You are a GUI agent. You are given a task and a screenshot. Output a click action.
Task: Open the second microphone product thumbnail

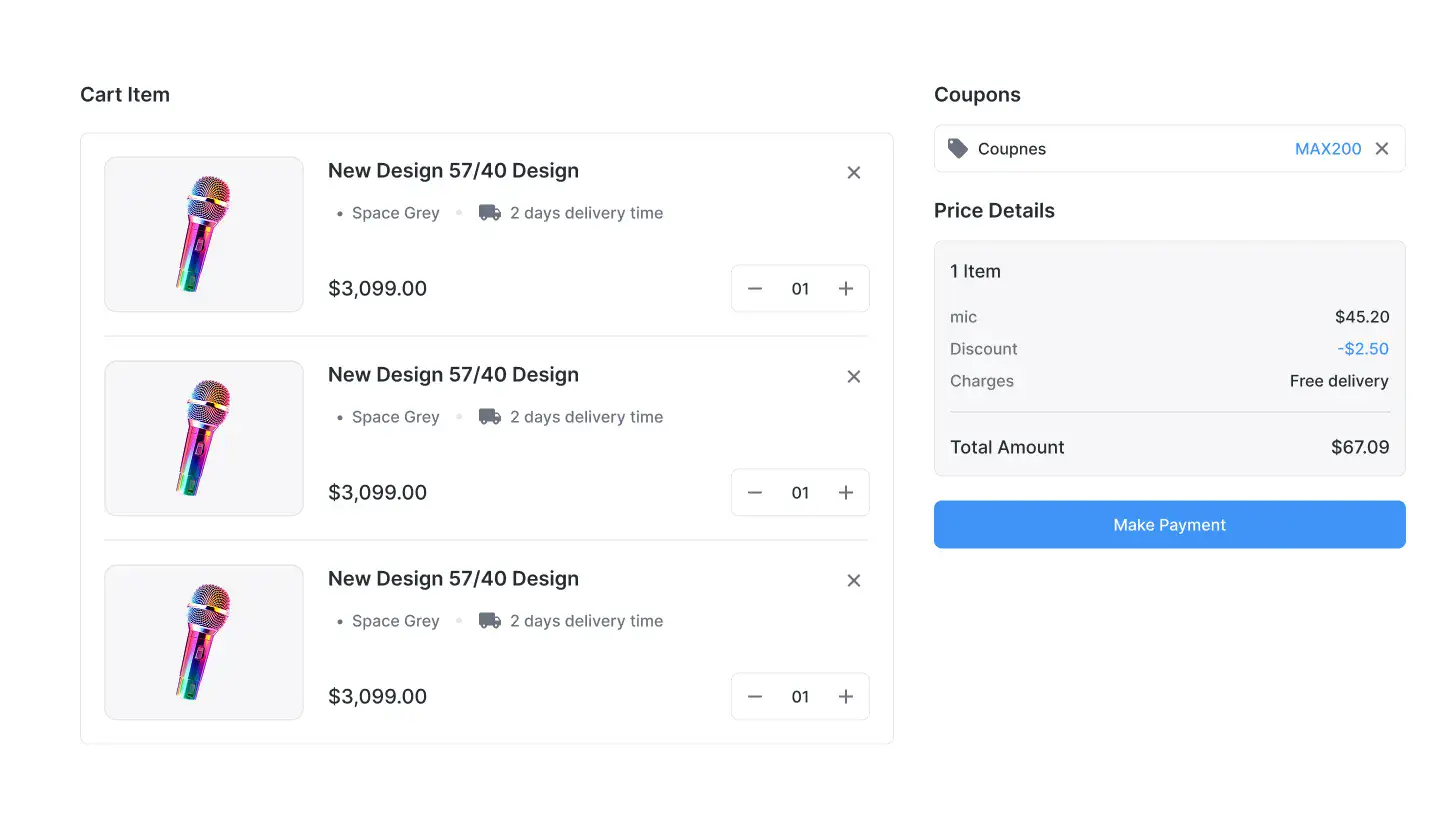pos(204,438)
